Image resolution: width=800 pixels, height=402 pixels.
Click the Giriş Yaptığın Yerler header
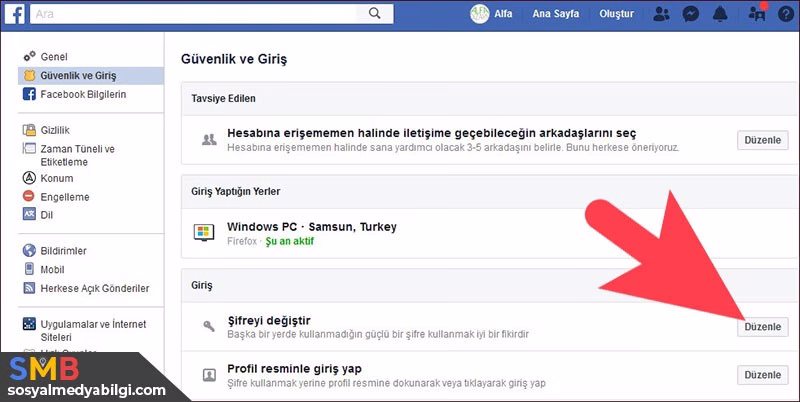pos(236,192)
